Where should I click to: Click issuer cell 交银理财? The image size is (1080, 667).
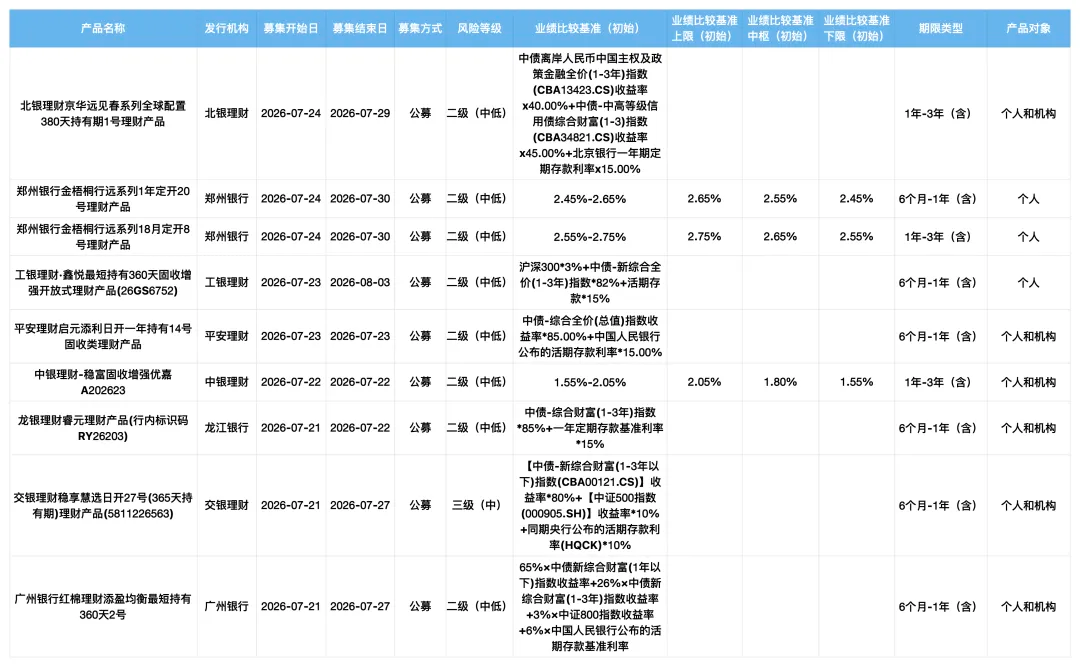227,505
